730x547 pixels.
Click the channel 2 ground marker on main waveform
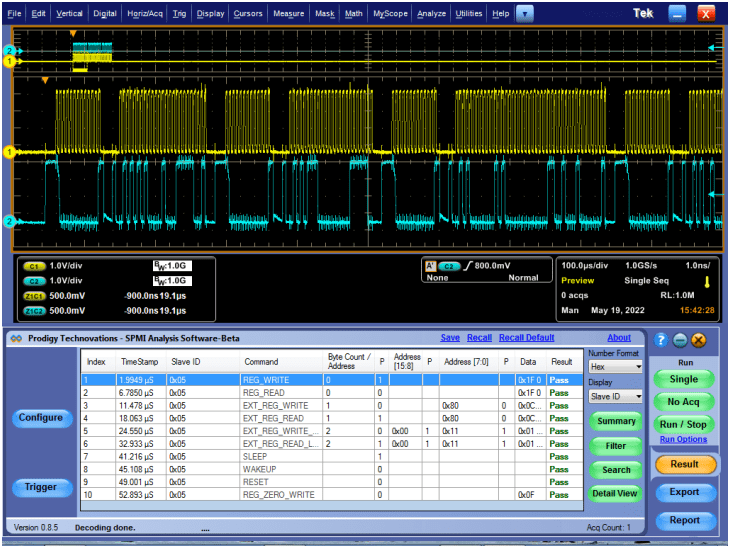tap(9, 221)
